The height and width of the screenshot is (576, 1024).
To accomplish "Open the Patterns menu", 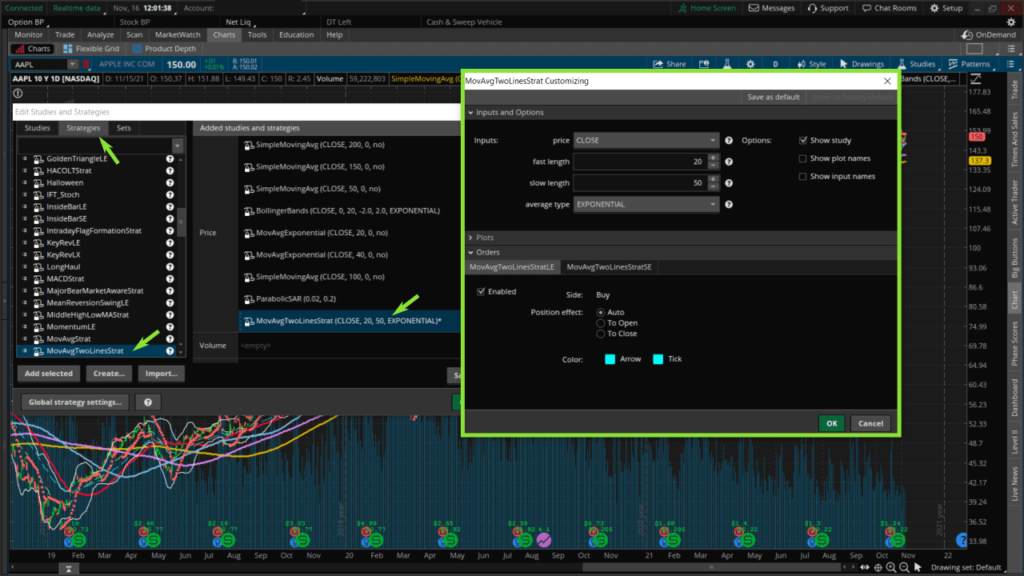I will click(x=969, y=64).
